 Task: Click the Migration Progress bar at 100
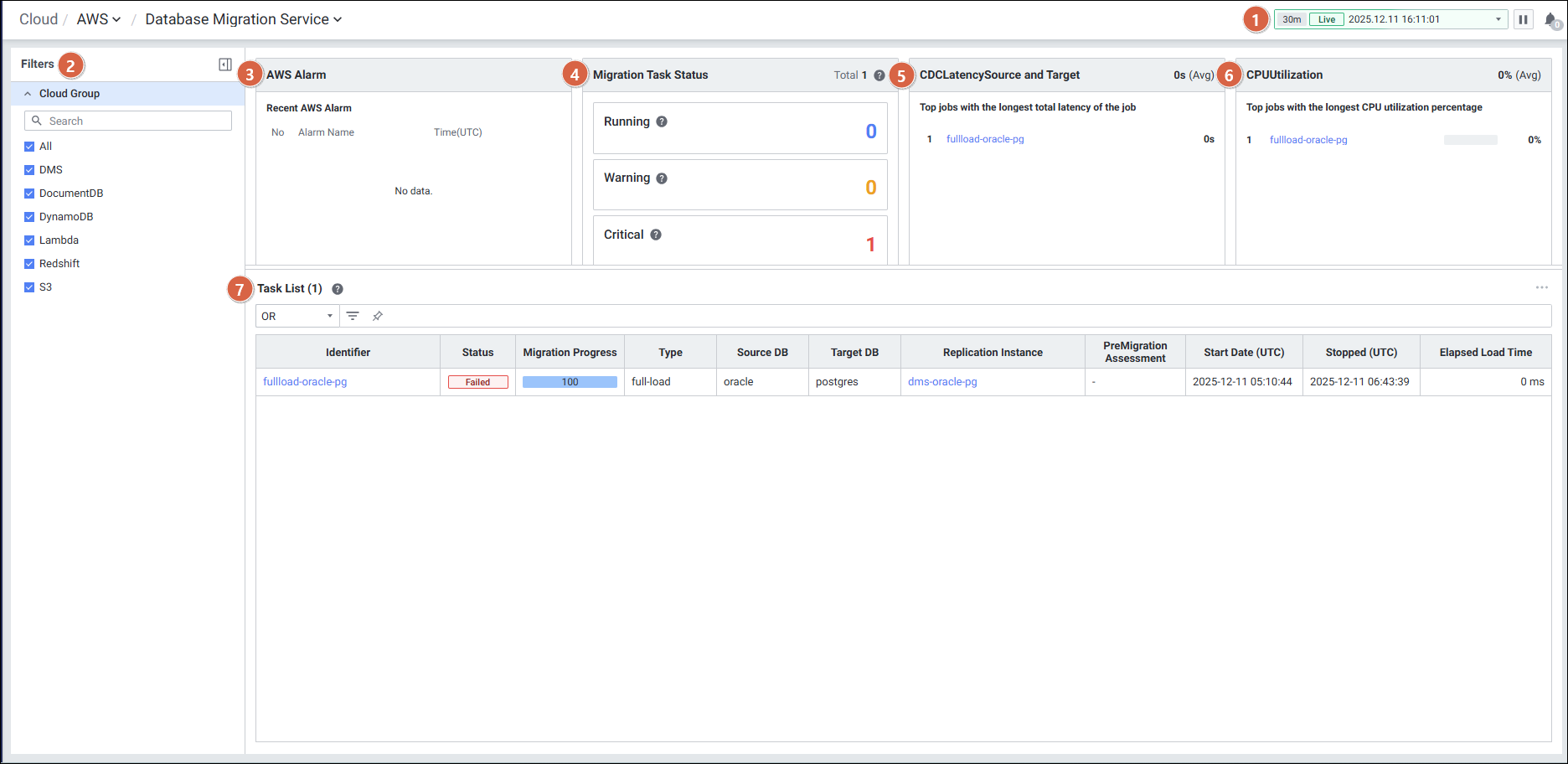(570, 382)
